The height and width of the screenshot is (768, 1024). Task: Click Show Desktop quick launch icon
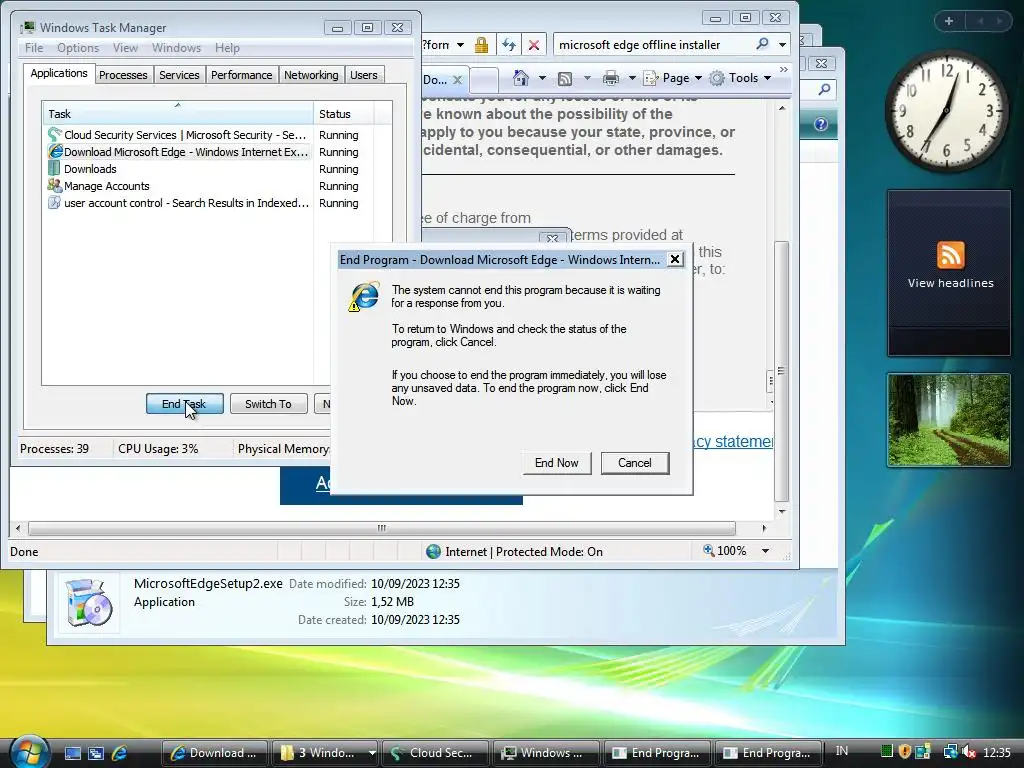(x=72, y=753)
